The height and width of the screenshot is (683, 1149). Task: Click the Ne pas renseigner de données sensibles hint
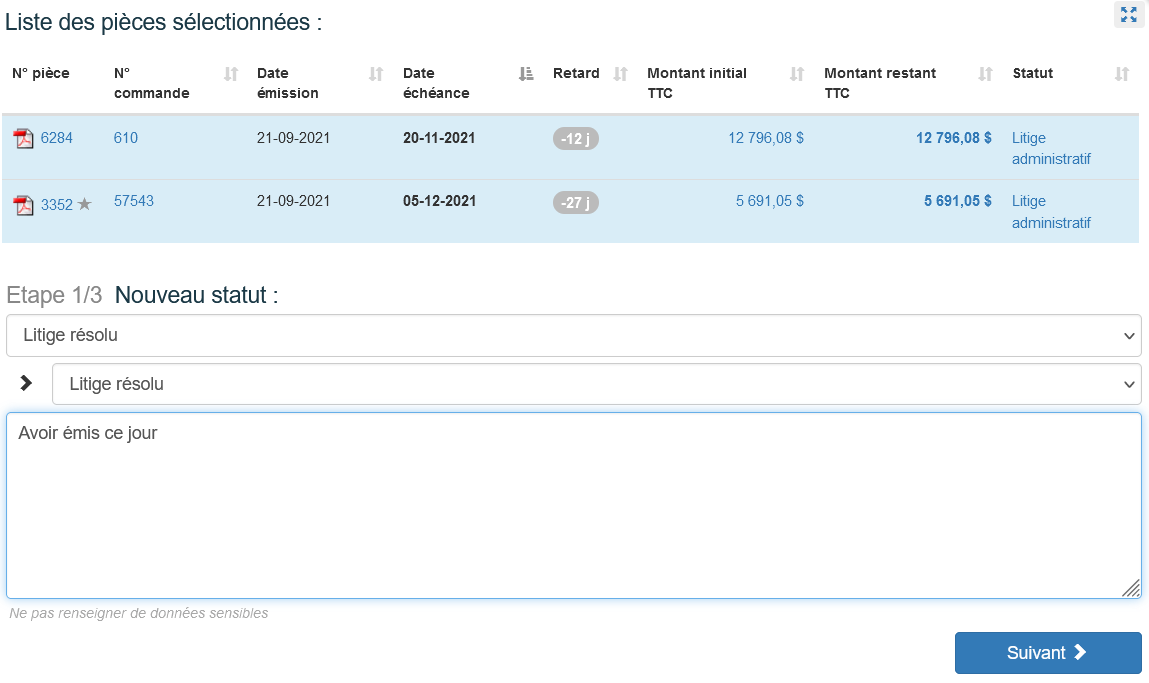[138, 613]
